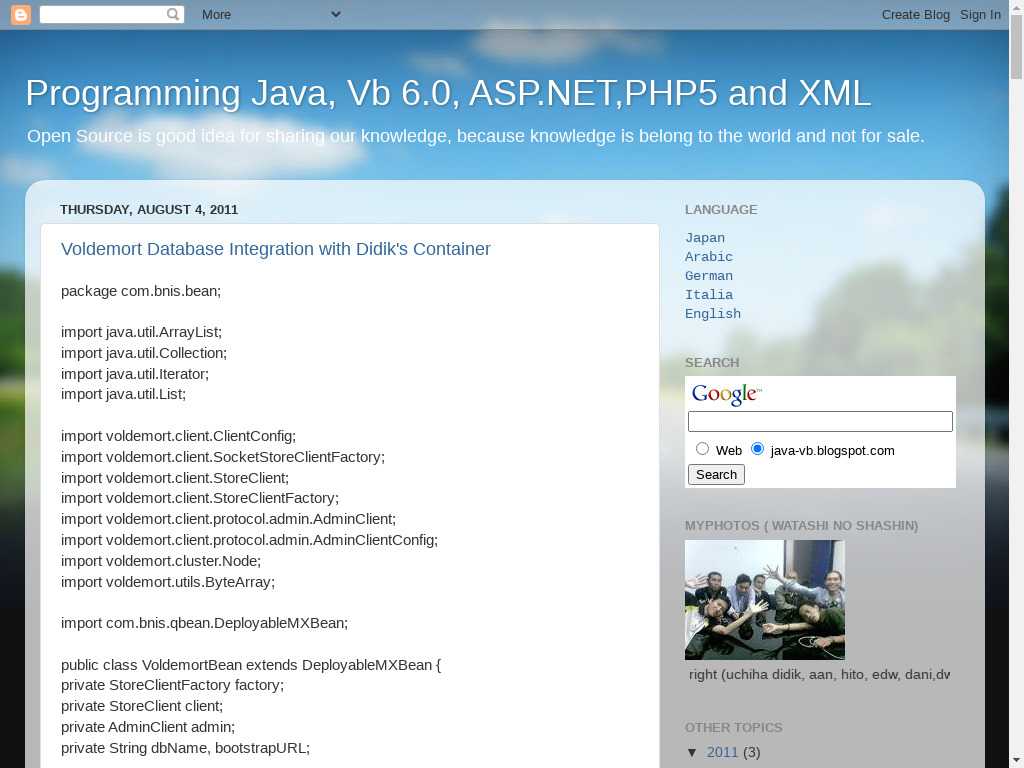The height and width of the screenshot is (768, 1024).
Task: Open the Italia language link
Action: (x=709, y=295)
